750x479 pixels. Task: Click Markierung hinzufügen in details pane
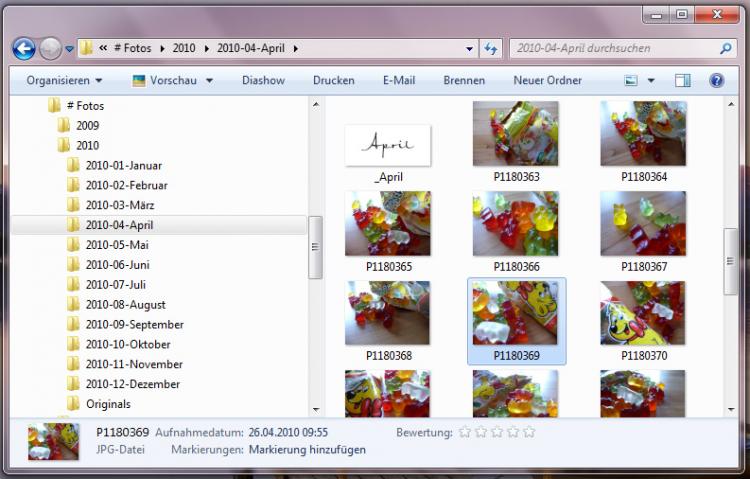(x=307, y=450)
